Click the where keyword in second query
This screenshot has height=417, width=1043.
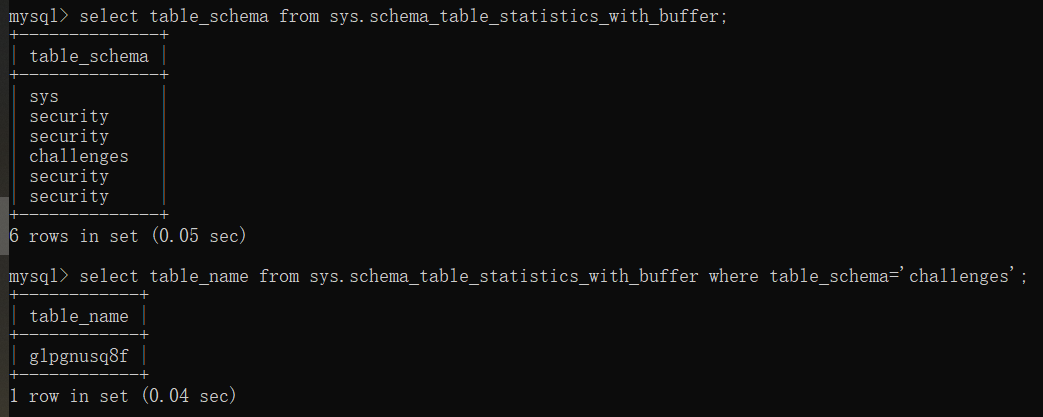pyautogui.click(x=734, y=276)
